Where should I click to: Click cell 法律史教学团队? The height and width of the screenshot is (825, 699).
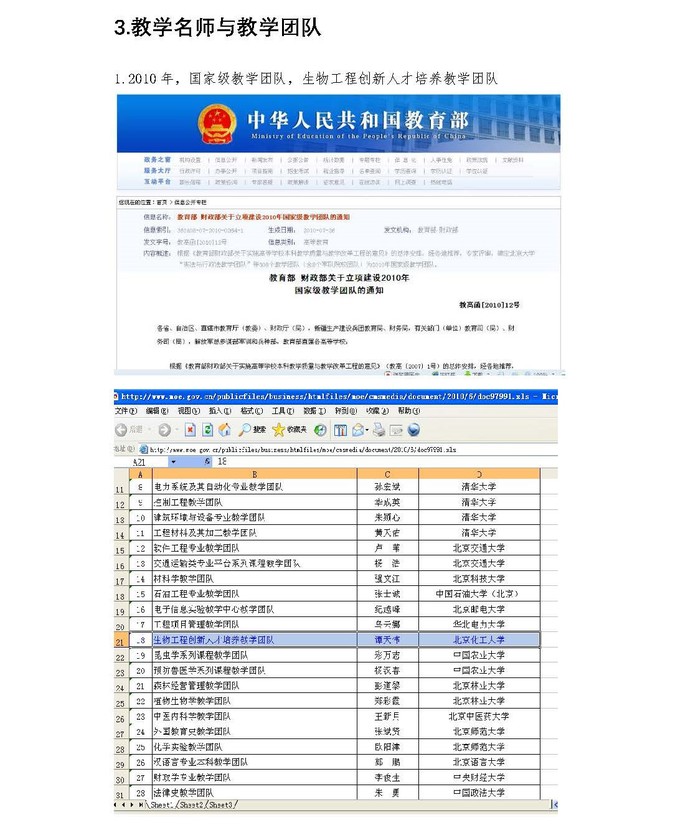255,793
